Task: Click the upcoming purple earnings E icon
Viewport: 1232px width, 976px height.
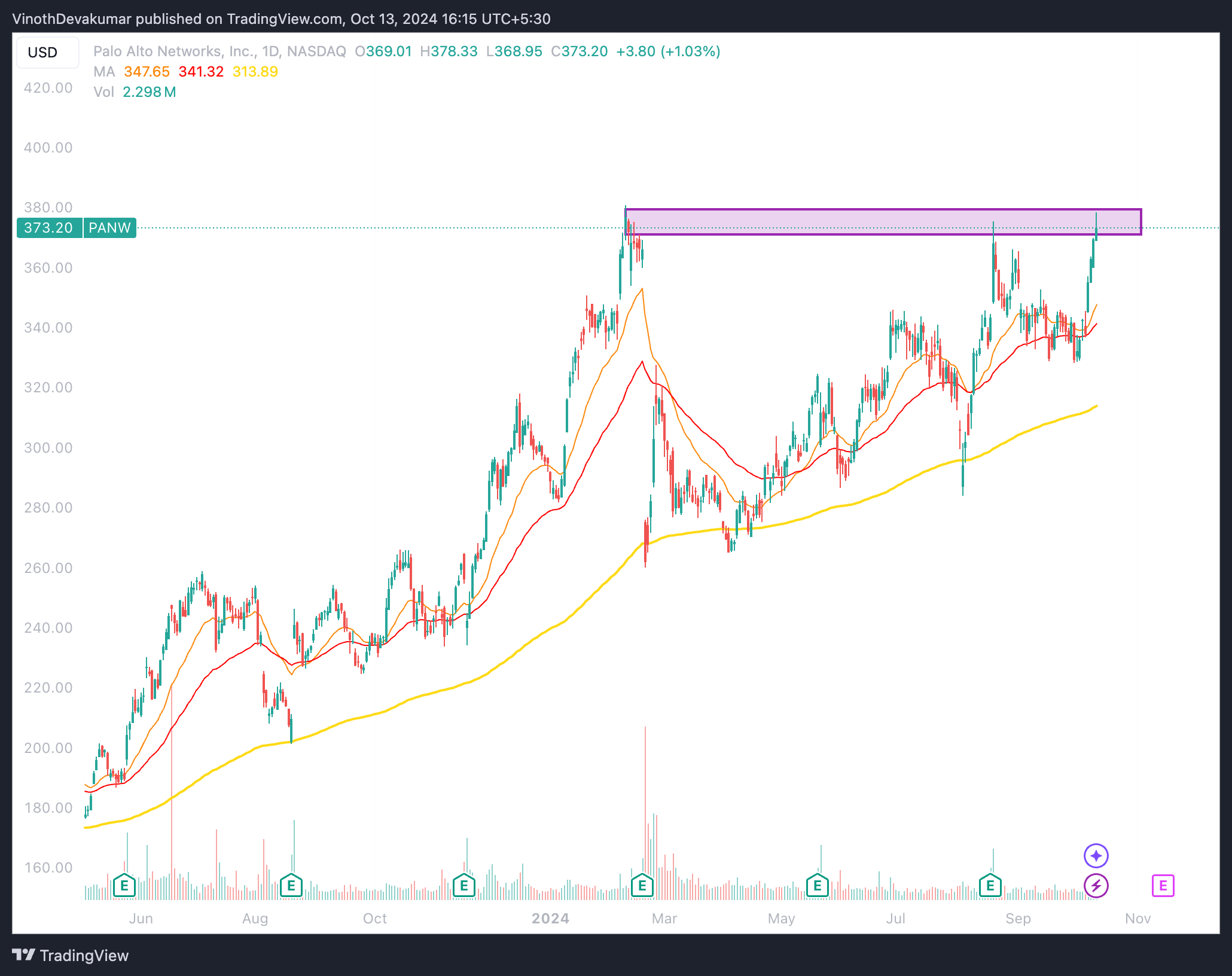Action: point(1163,885)
